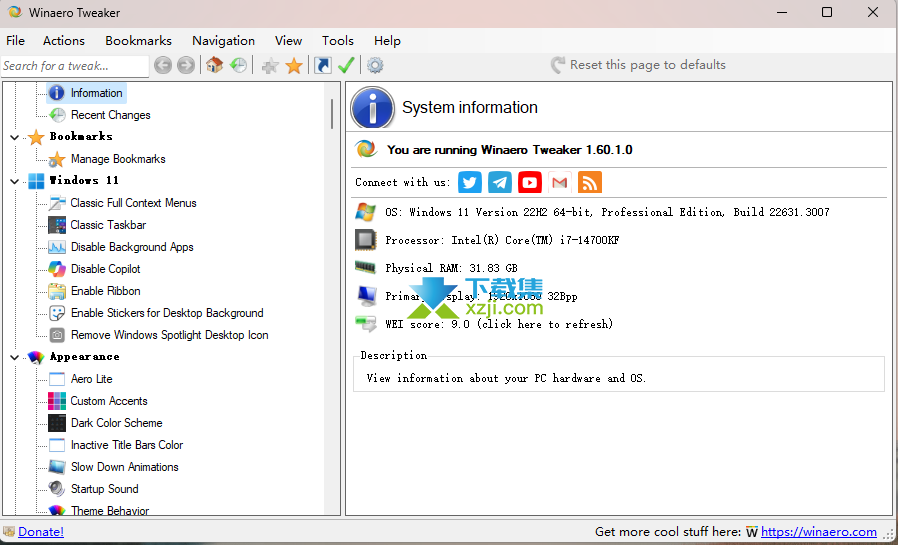Click the Disable Background Apps icon
This screenshot has width=898, height=545.
(57, 247)
